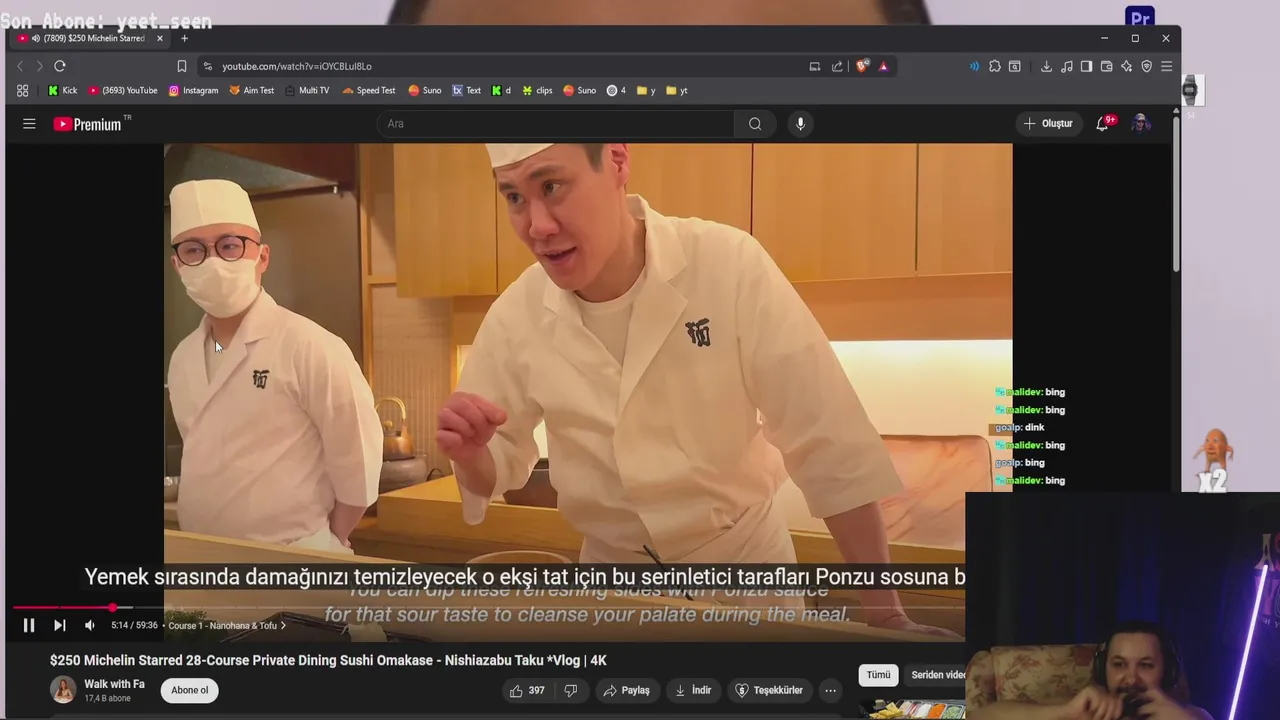The height and width of the screenshot is (720, 1280).
Task: Click the screen cast icon in address bar
Action: (815, 66)
